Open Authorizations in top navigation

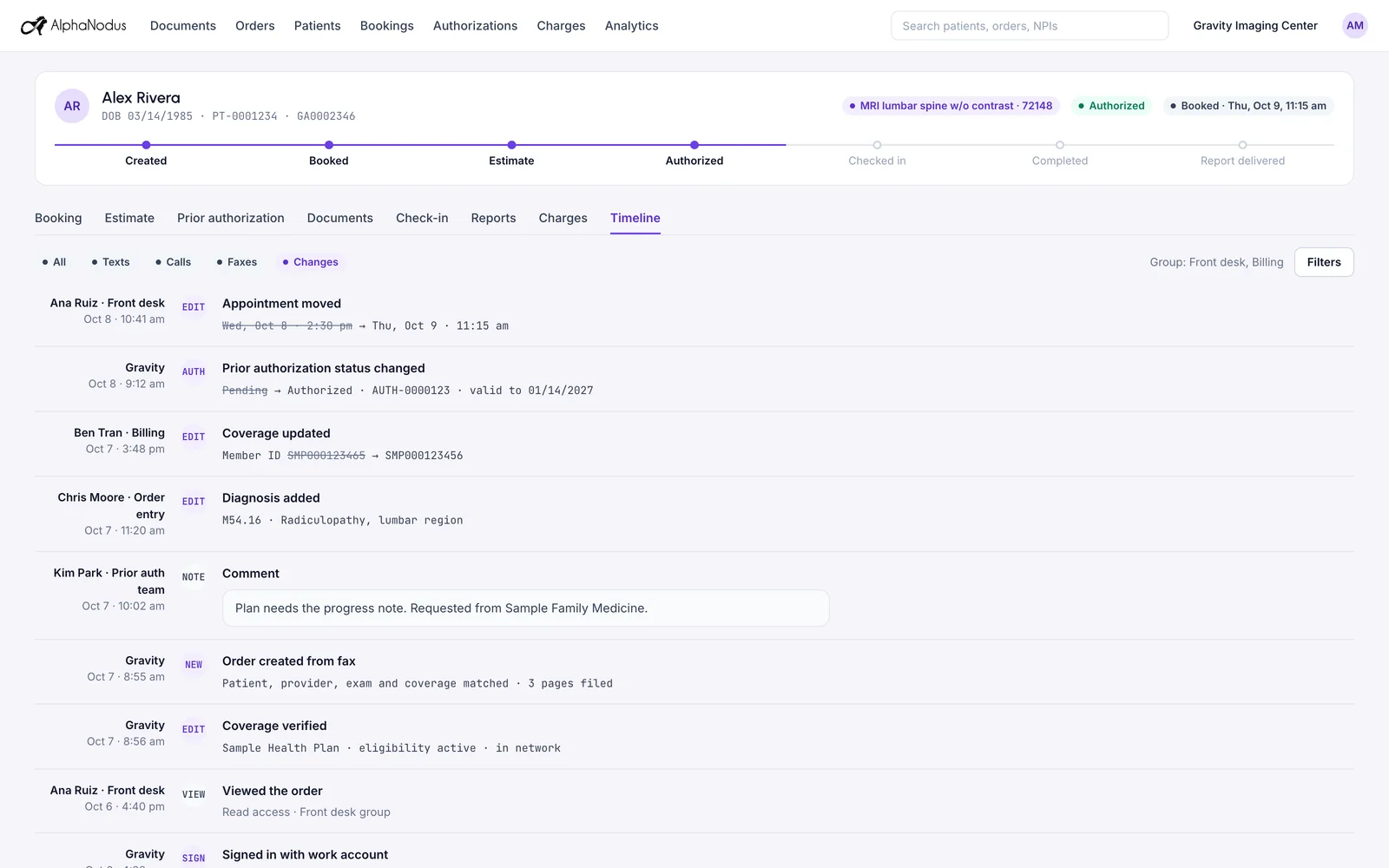tap(475, 25)
